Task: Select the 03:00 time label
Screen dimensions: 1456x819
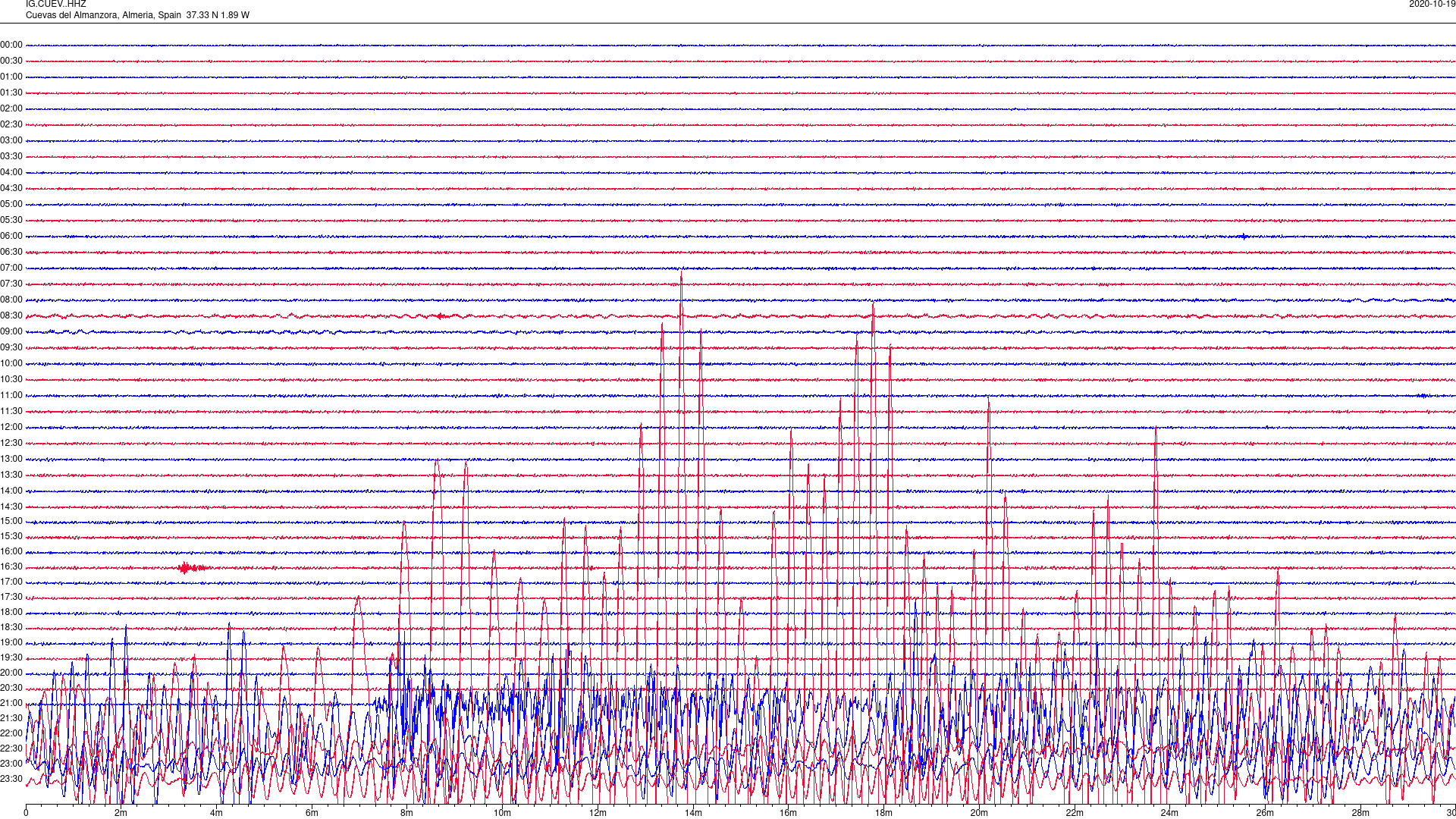Action: [x=11, y=140]
